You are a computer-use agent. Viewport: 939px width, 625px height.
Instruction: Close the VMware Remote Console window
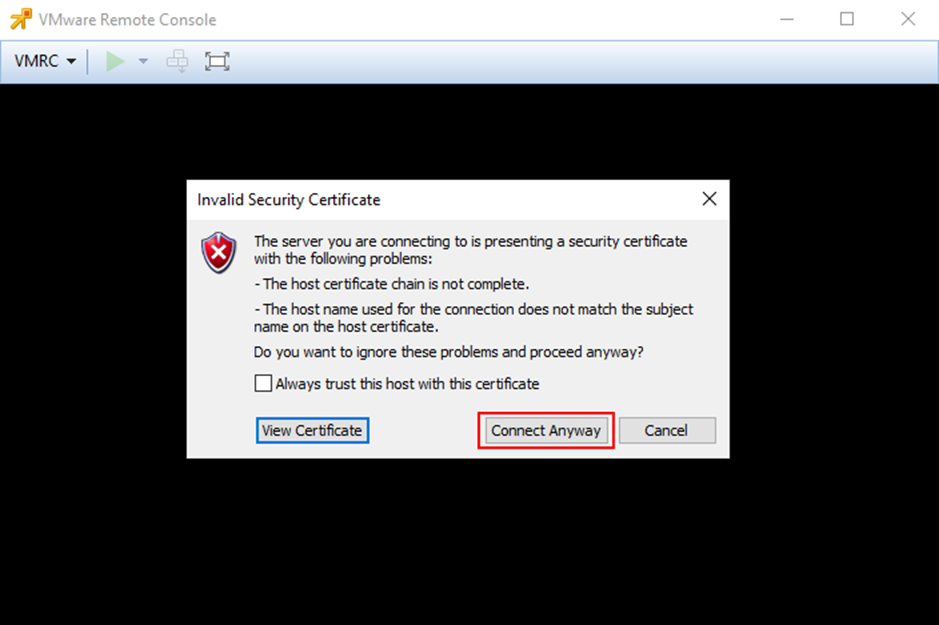coord(908,19)
